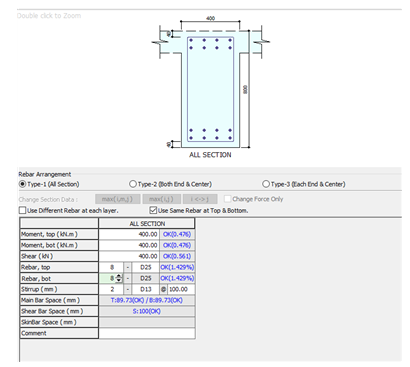
Task: Click the Stirrup @ symbol cell
Action: click(163, 289)
